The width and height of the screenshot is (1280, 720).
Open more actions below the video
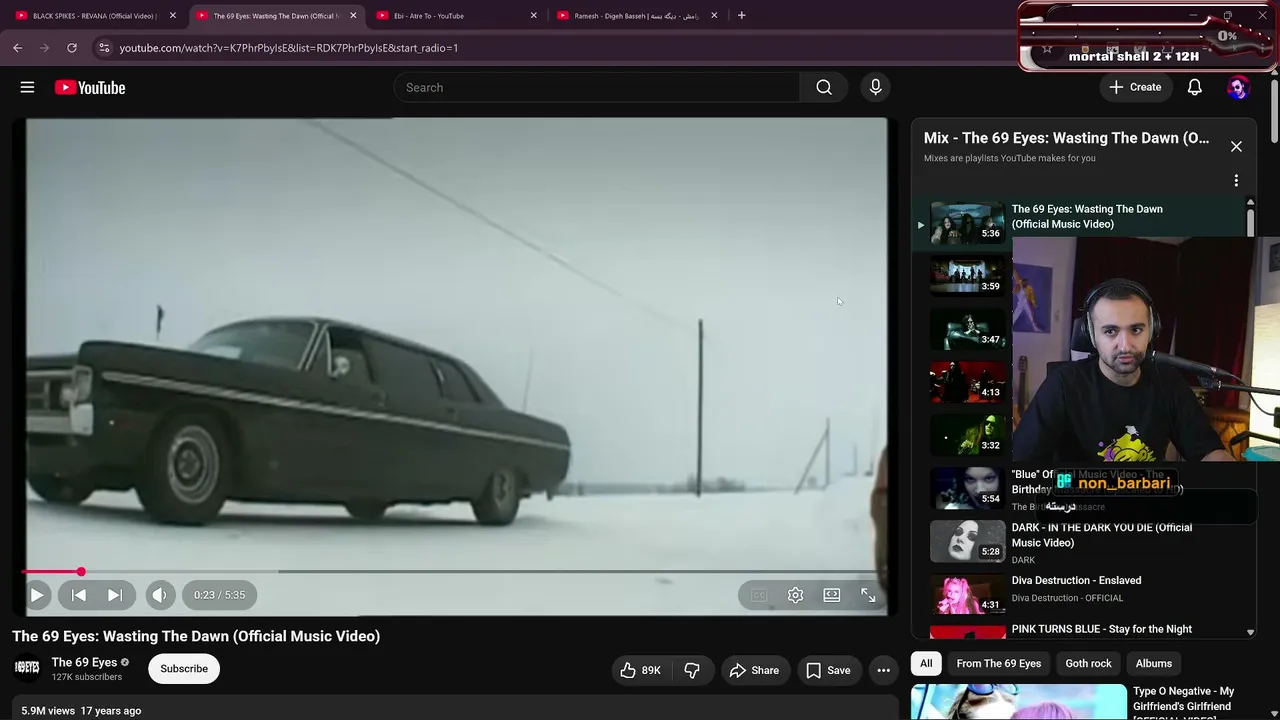[883, 670]
